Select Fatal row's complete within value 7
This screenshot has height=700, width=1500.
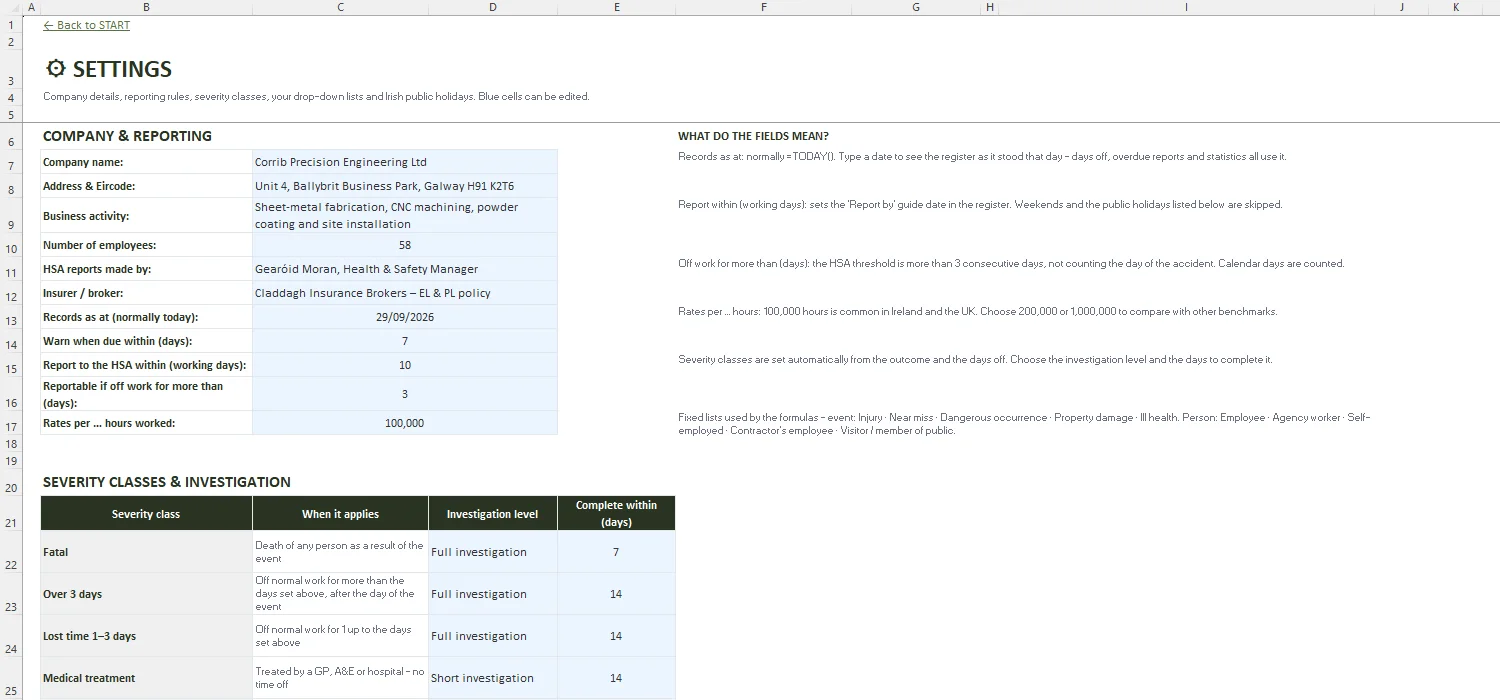pos(616,552)
